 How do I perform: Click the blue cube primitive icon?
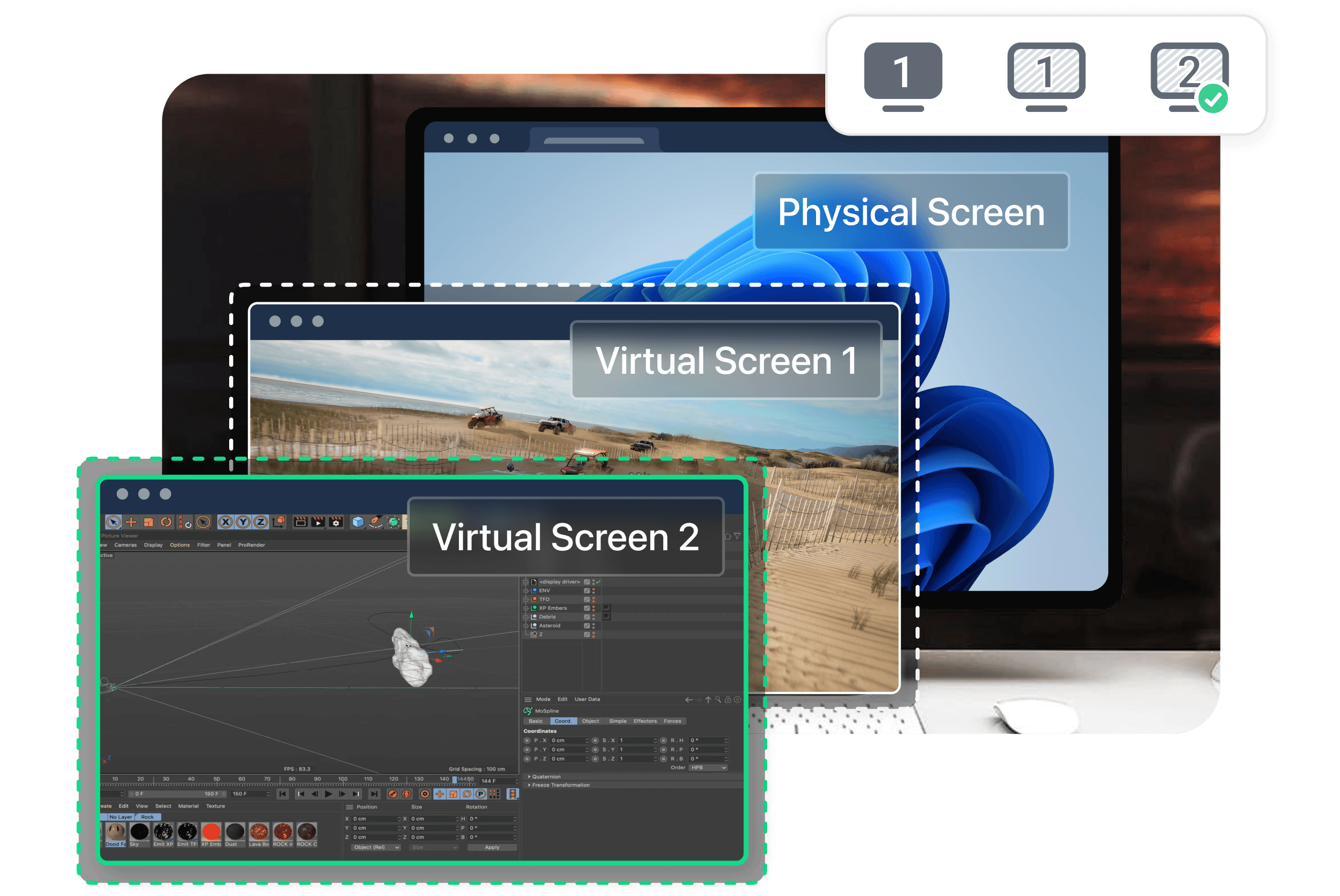(x=358, y=523)
